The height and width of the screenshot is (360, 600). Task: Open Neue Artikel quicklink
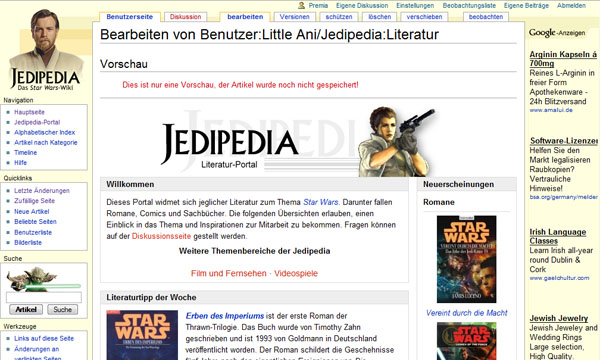32,211
